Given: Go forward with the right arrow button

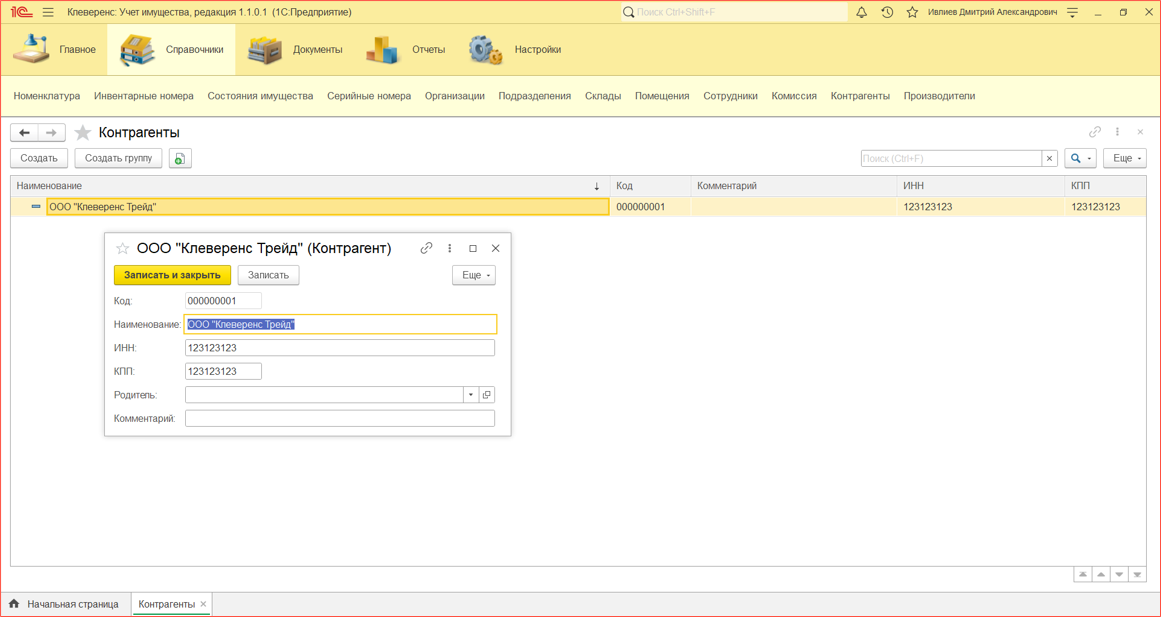Looking at the screenshot, I should point(51,133).
